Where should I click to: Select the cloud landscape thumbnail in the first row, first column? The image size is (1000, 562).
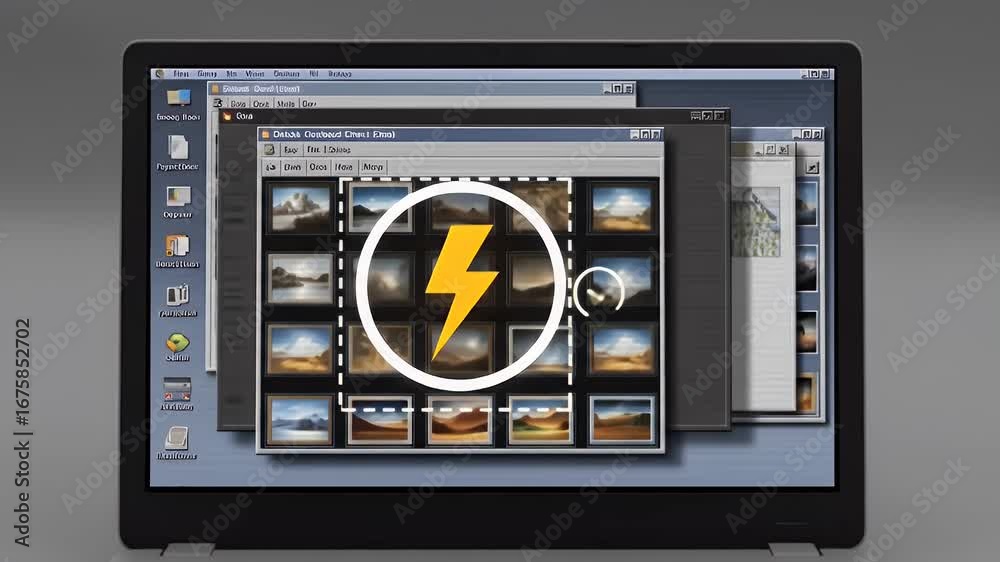300,208
